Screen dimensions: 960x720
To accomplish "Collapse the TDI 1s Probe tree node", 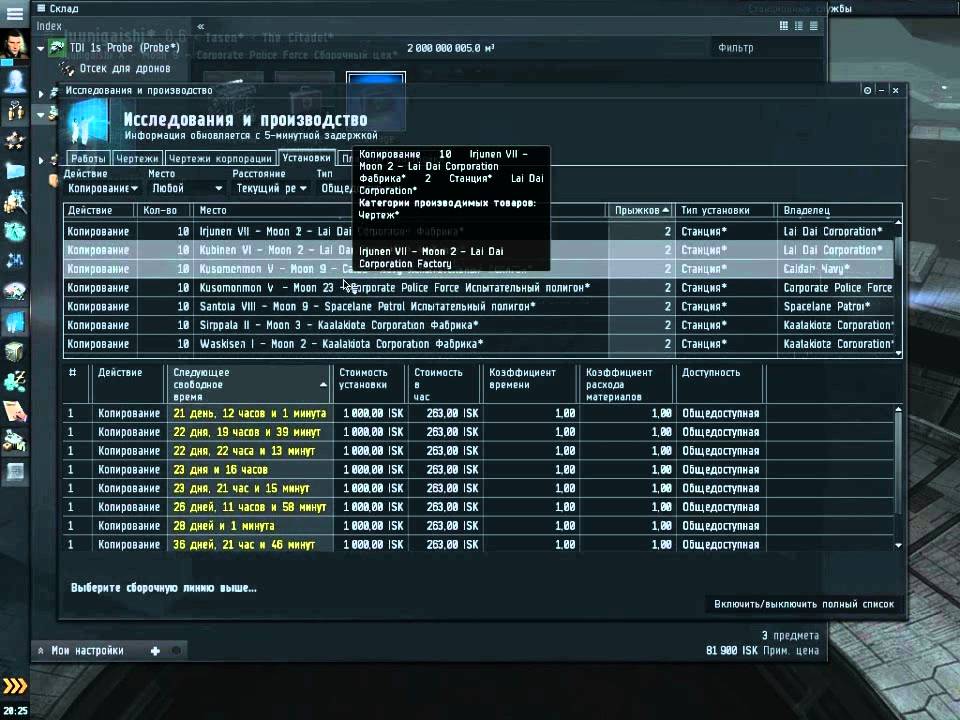I will coord(41,48).
